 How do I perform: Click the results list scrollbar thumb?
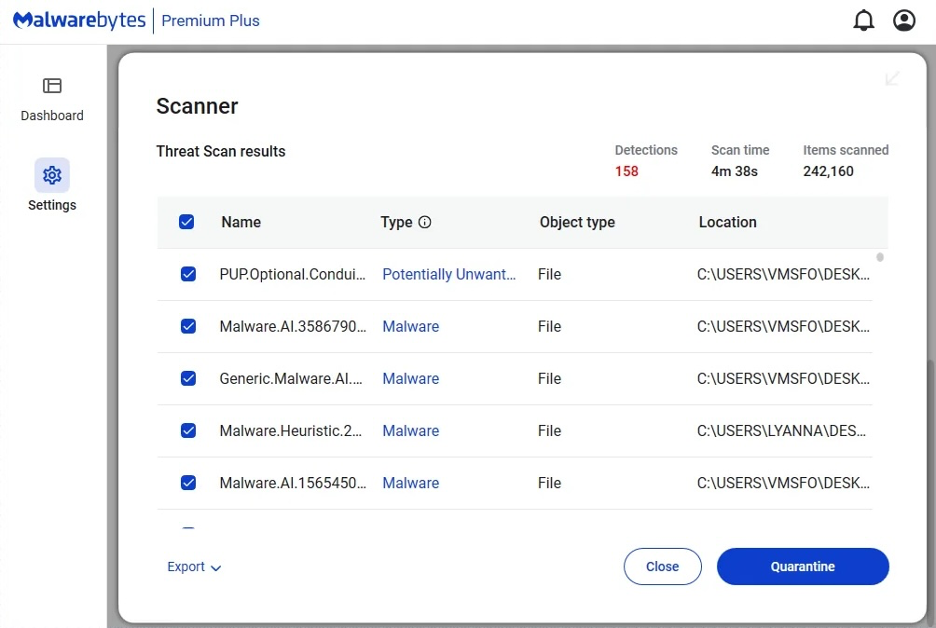coord(880,257)
